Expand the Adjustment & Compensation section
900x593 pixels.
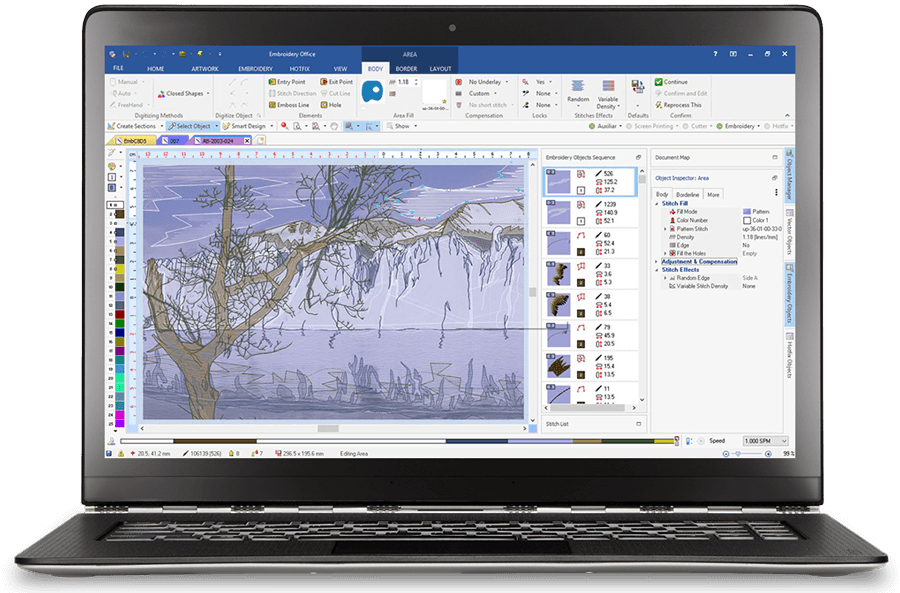(657, 262)
